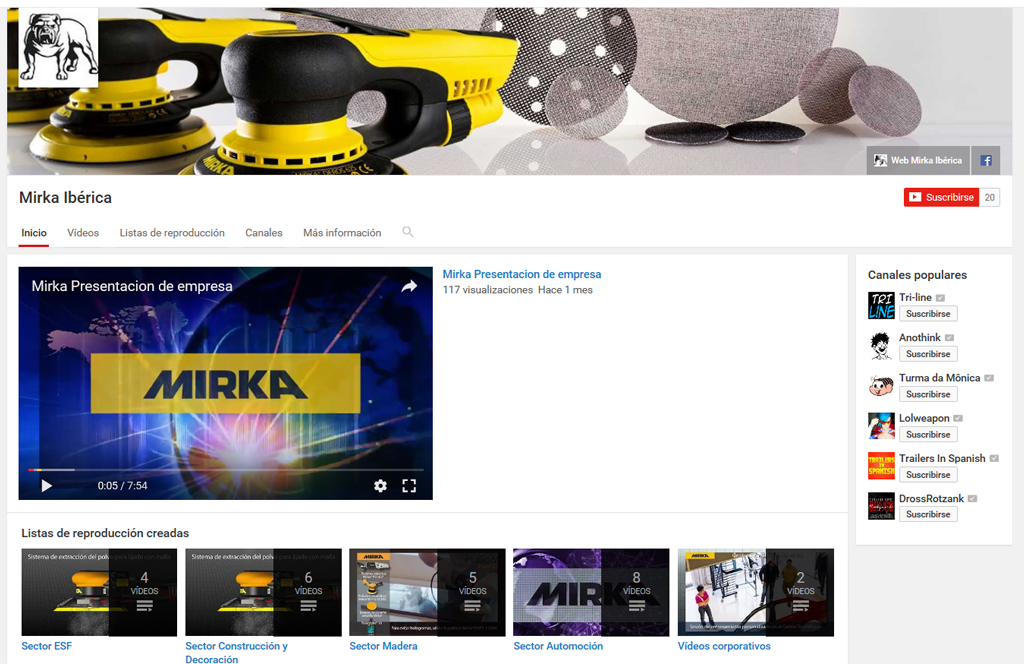Open the Trailers In Spanish channel avatar
1024x664 pixels.
point(881,466)
